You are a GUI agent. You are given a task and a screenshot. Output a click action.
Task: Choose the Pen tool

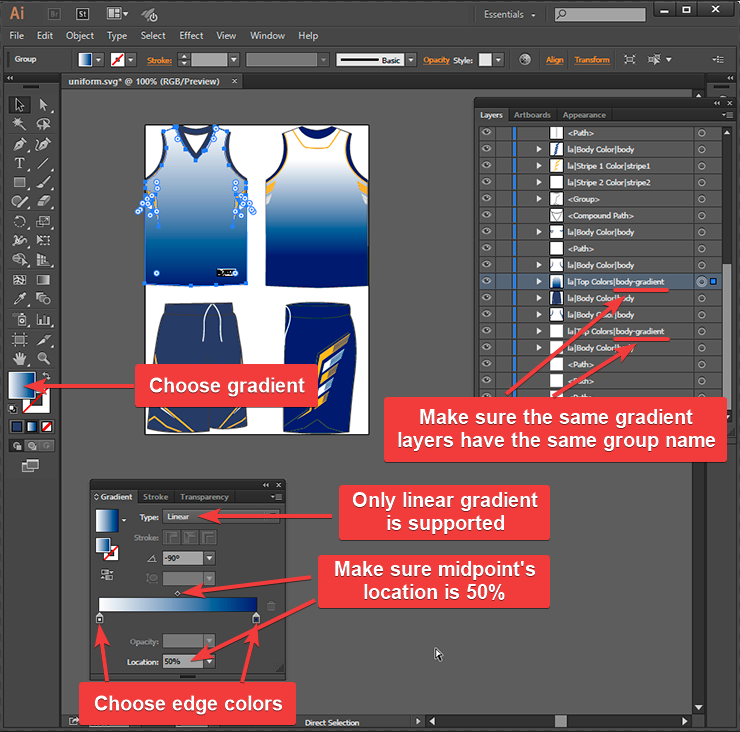tap(20, 144)
